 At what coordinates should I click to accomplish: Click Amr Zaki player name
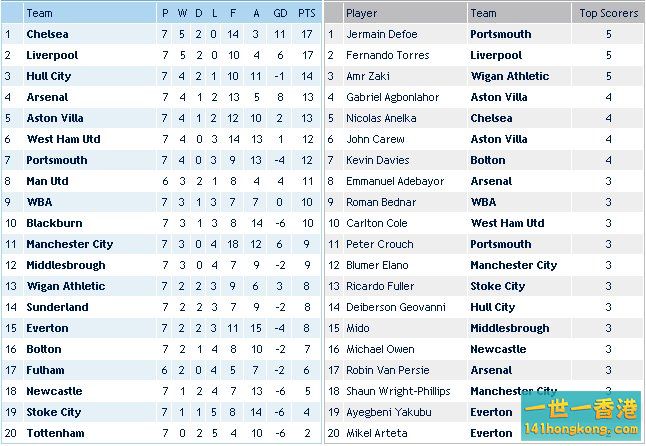368,76
